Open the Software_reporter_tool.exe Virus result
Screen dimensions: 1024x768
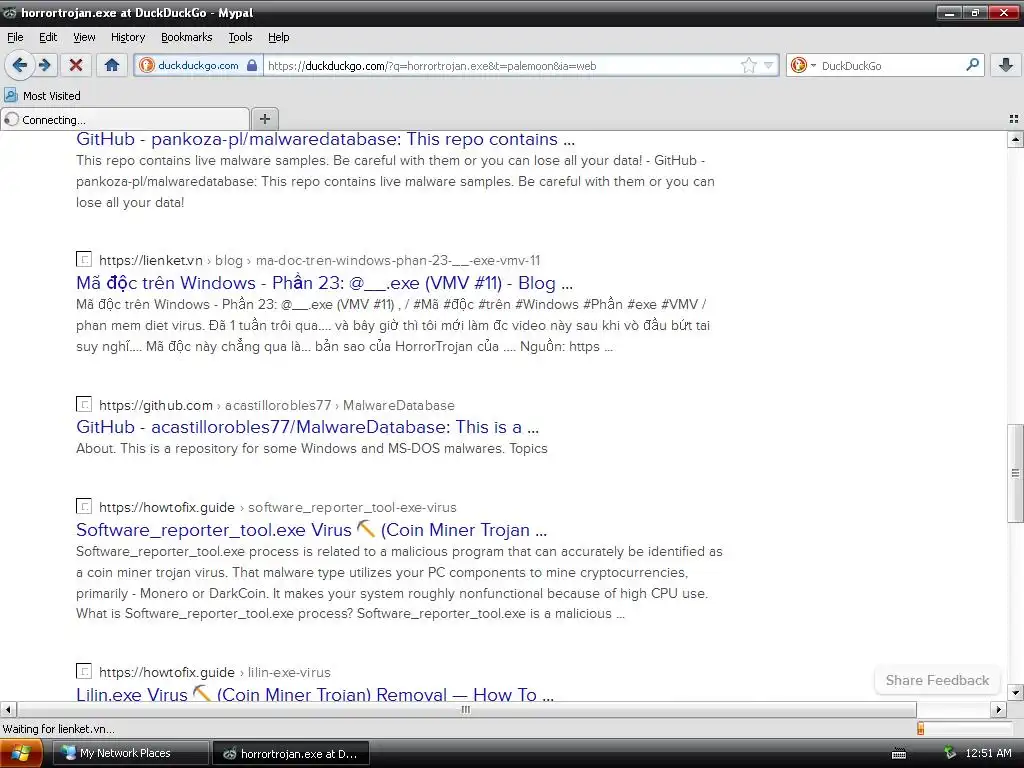pos(312,530)
